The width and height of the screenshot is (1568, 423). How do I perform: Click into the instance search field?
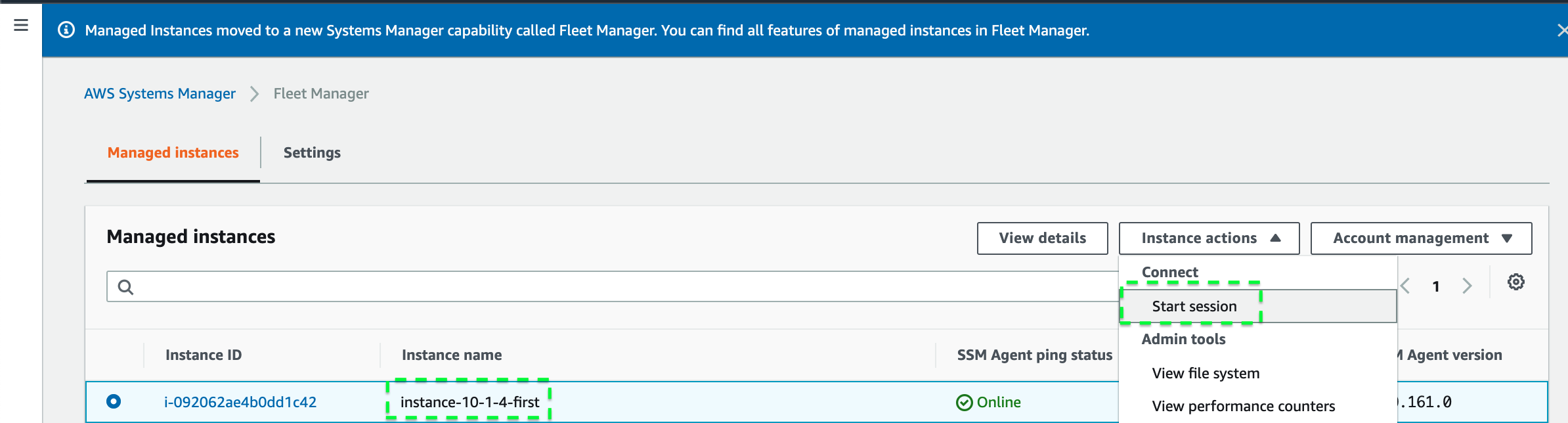(x=613, y=286)
